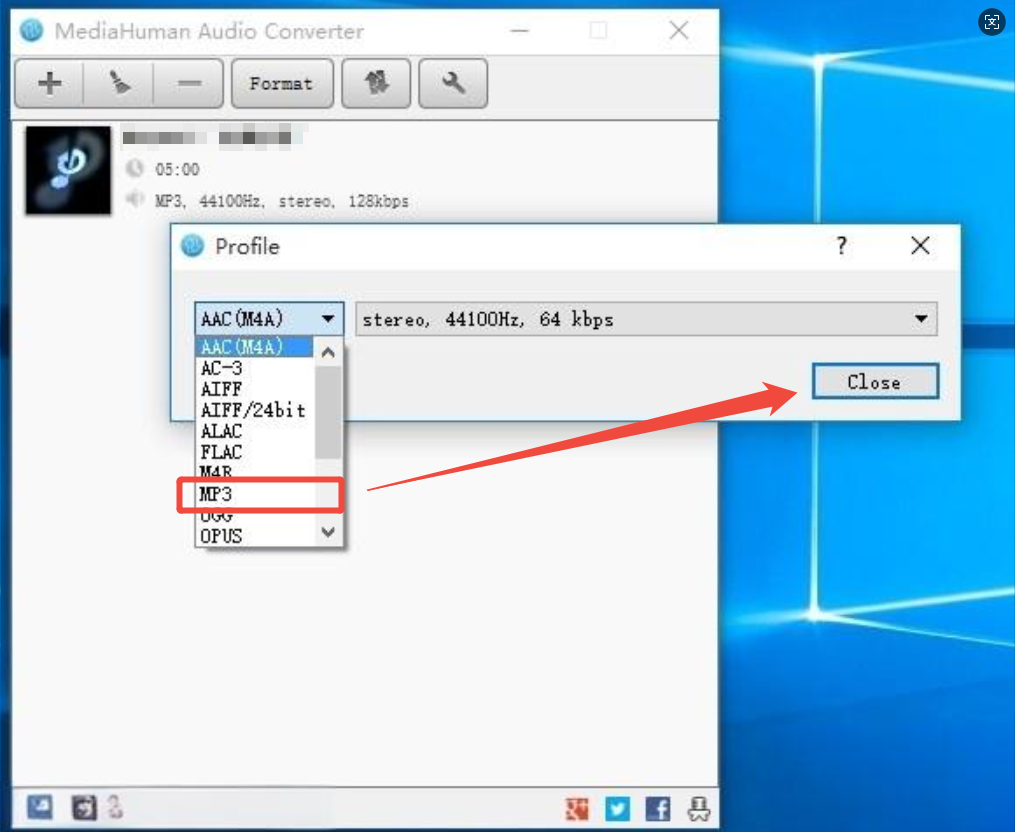Open the Facebook icon in the status bar

tap(658, 809)
